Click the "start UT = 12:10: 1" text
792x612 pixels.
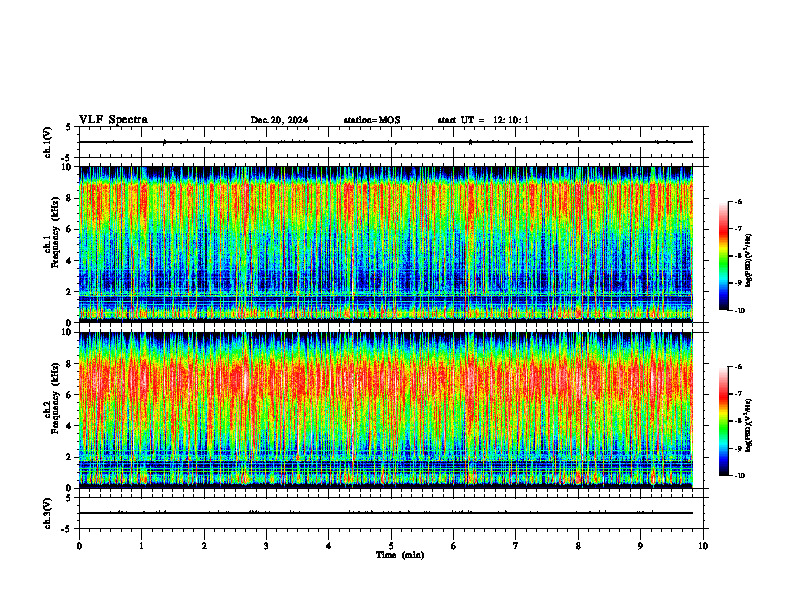[x=483, y=120]
